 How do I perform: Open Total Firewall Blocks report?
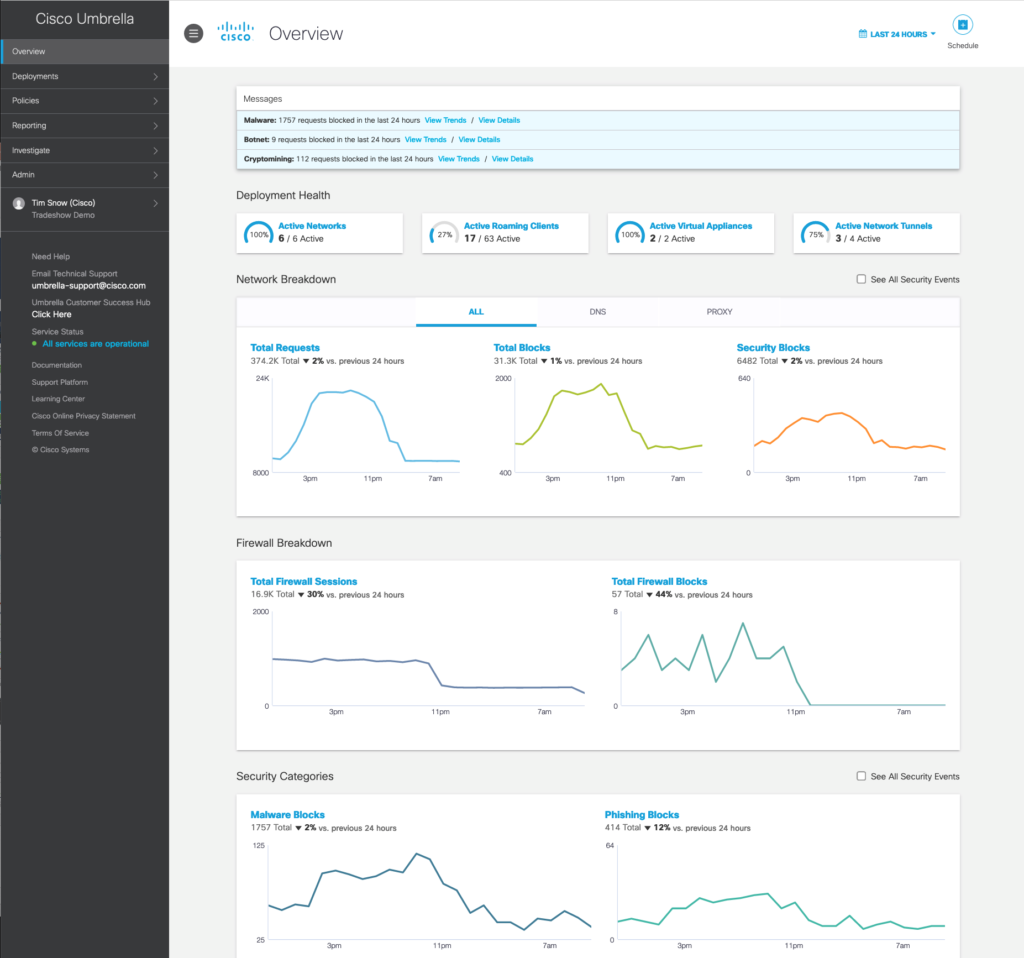659,581
